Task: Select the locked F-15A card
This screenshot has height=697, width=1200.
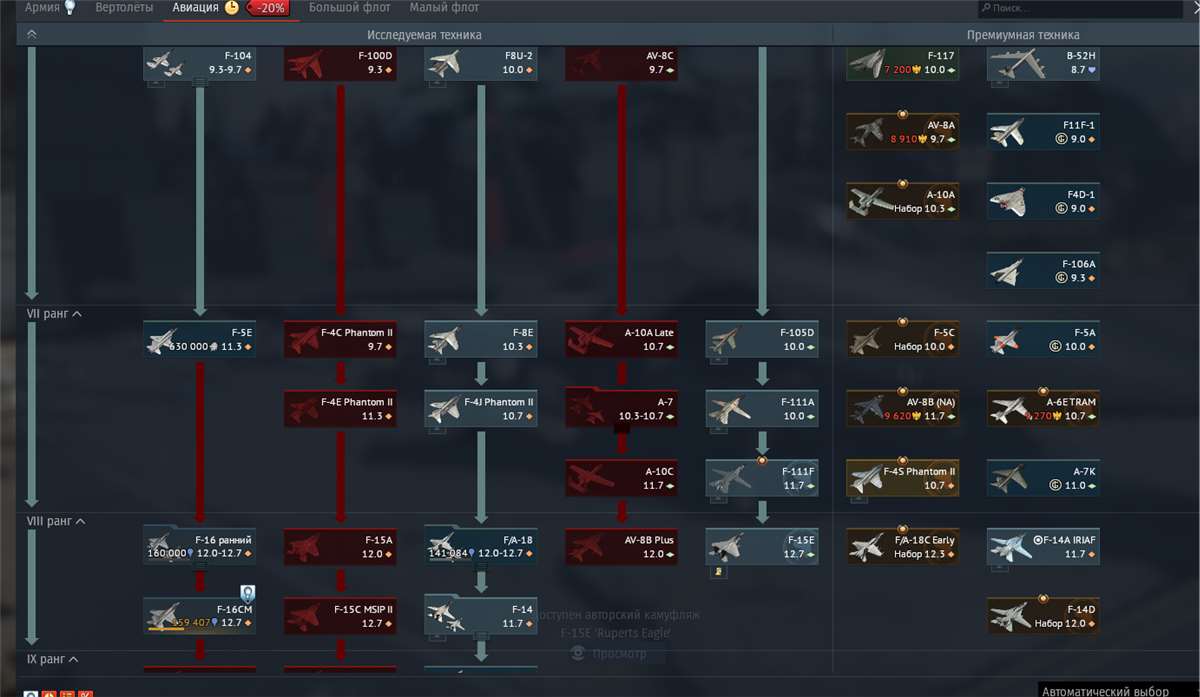Action: [x=340, y=546]
